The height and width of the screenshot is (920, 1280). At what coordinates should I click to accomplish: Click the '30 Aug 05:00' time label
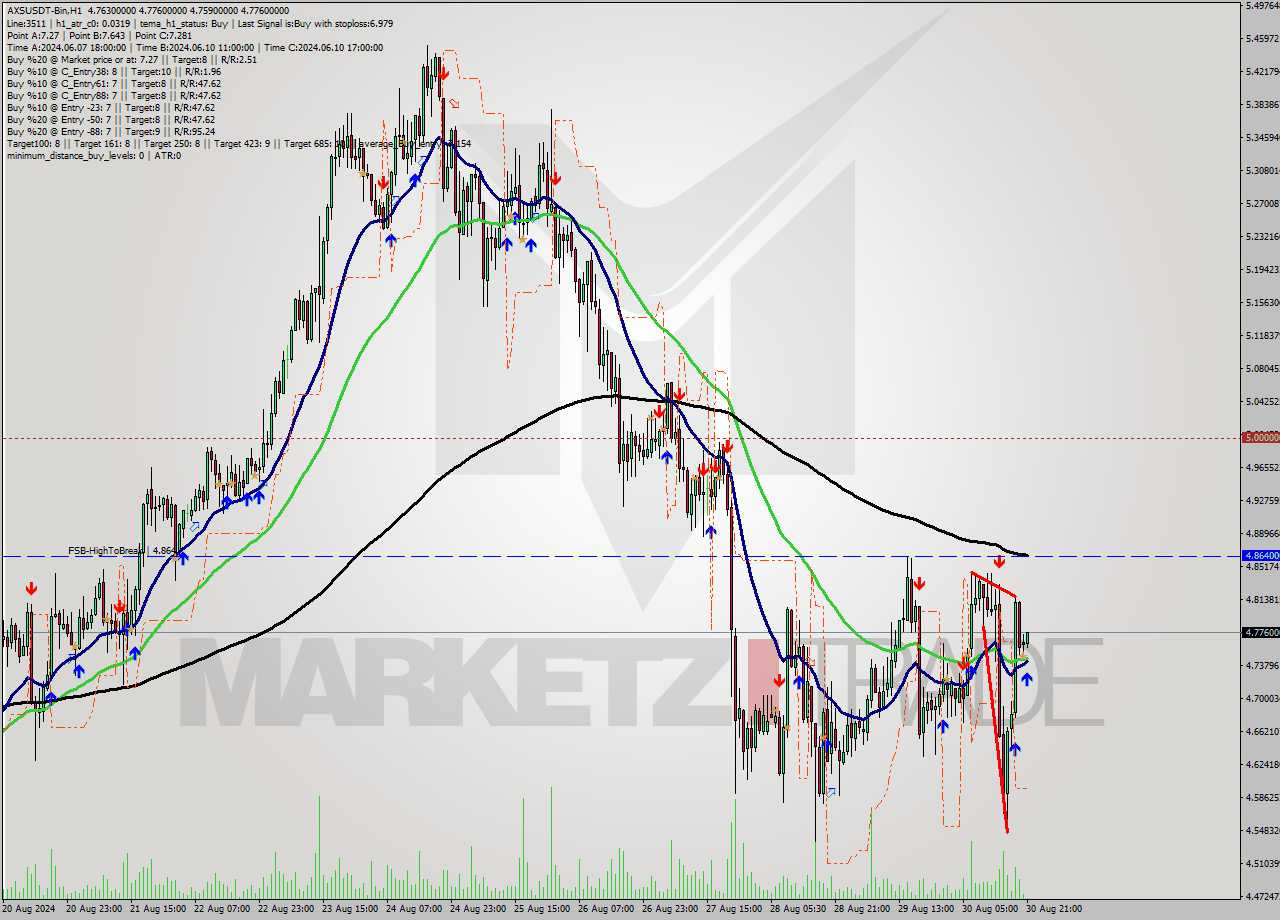pos(988,909)
